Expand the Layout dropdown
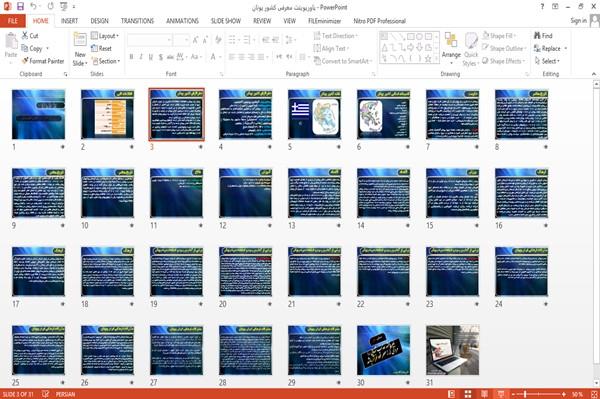Viewport: 600px width, 399px height. pyautogui.click(x=105, y=36)
